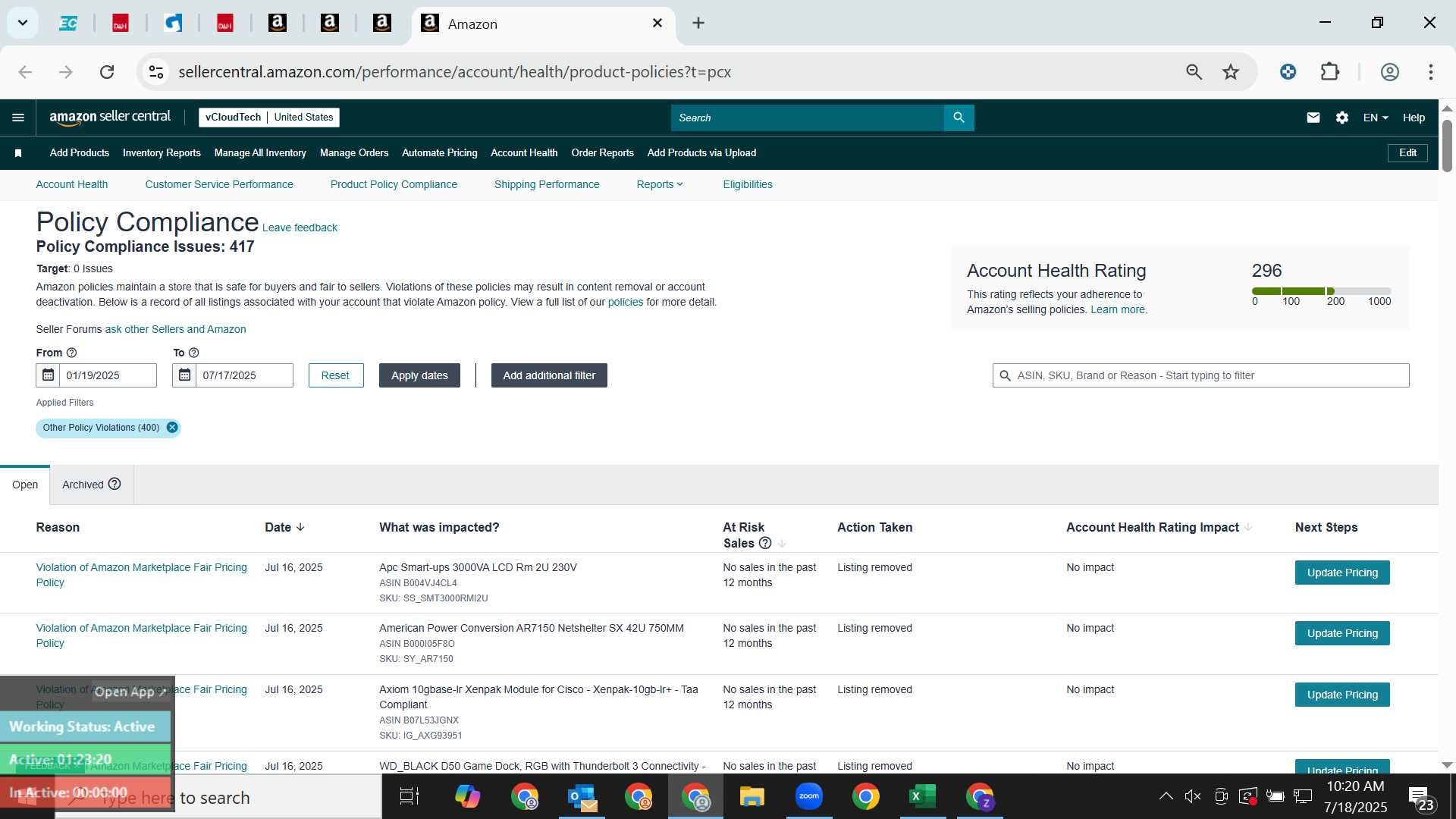Screen dimensions: 1456x819
Task: Click Add additional filter button
Action: point(549,375)
